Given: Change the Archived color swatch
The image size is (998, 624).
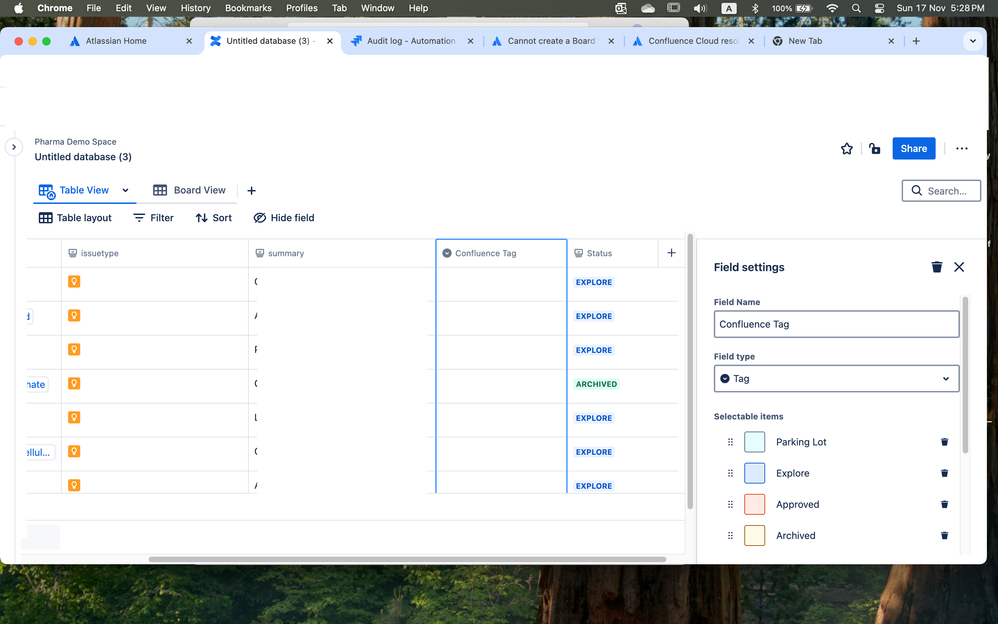Looking at the screenshot, I should click(x=754, y=535).
